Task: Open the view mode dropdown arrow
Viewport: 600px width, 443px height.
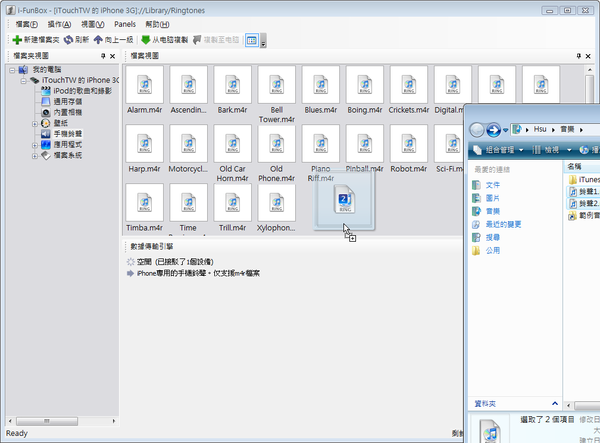Action: [x=263, y=40]
